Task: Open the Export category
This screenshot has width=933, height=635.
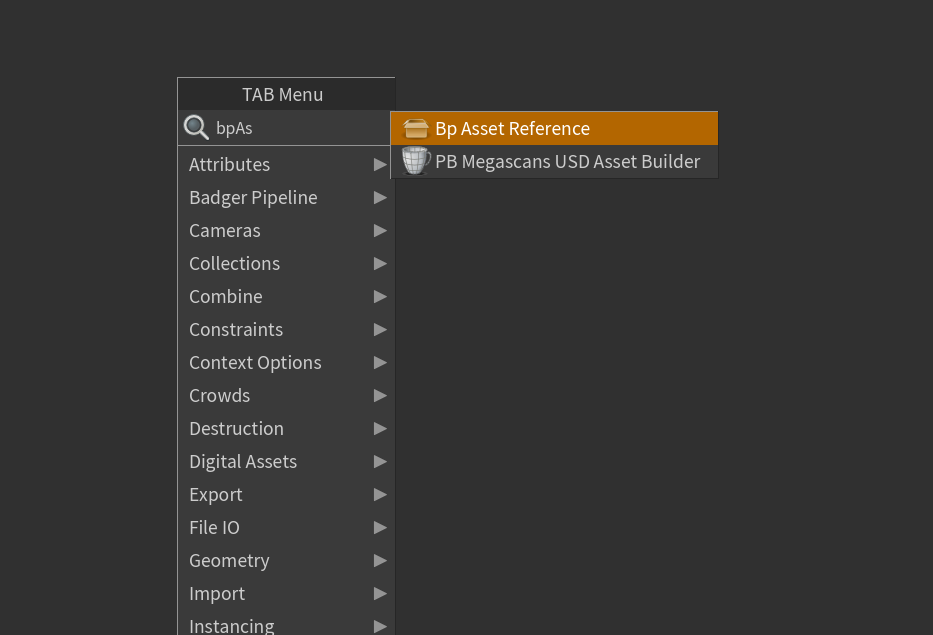Action: [216, 494]
